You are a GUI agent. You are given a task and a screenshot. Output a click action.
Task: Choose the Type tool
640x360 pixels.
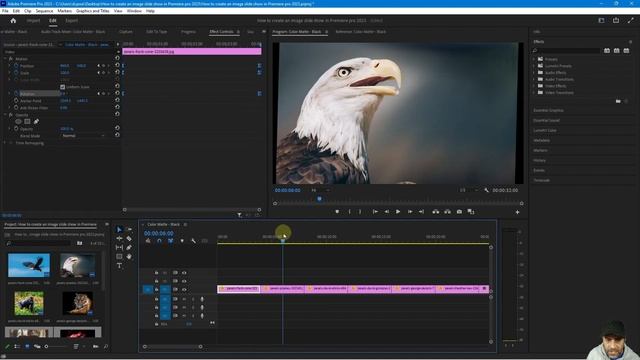click(119, 266)
